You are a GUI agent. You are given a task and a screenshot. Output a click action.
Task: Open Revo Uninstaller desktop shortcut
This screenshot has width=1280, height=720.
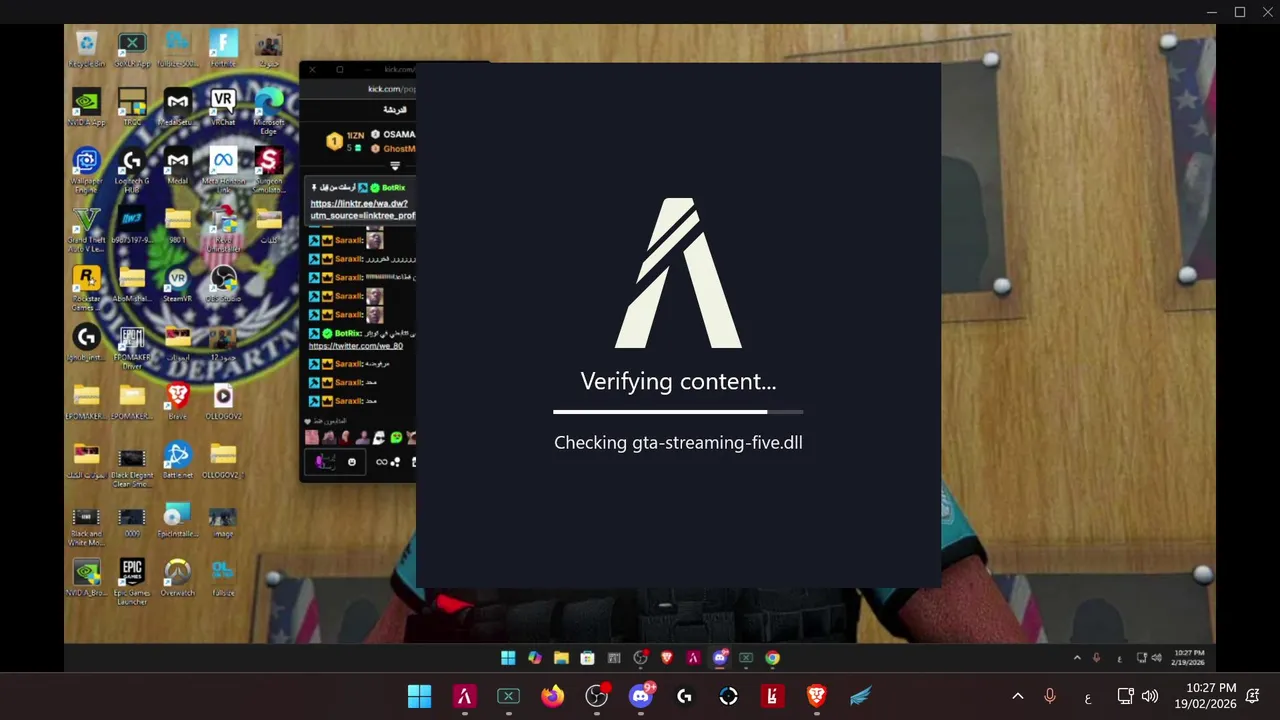tap(223, 228)
